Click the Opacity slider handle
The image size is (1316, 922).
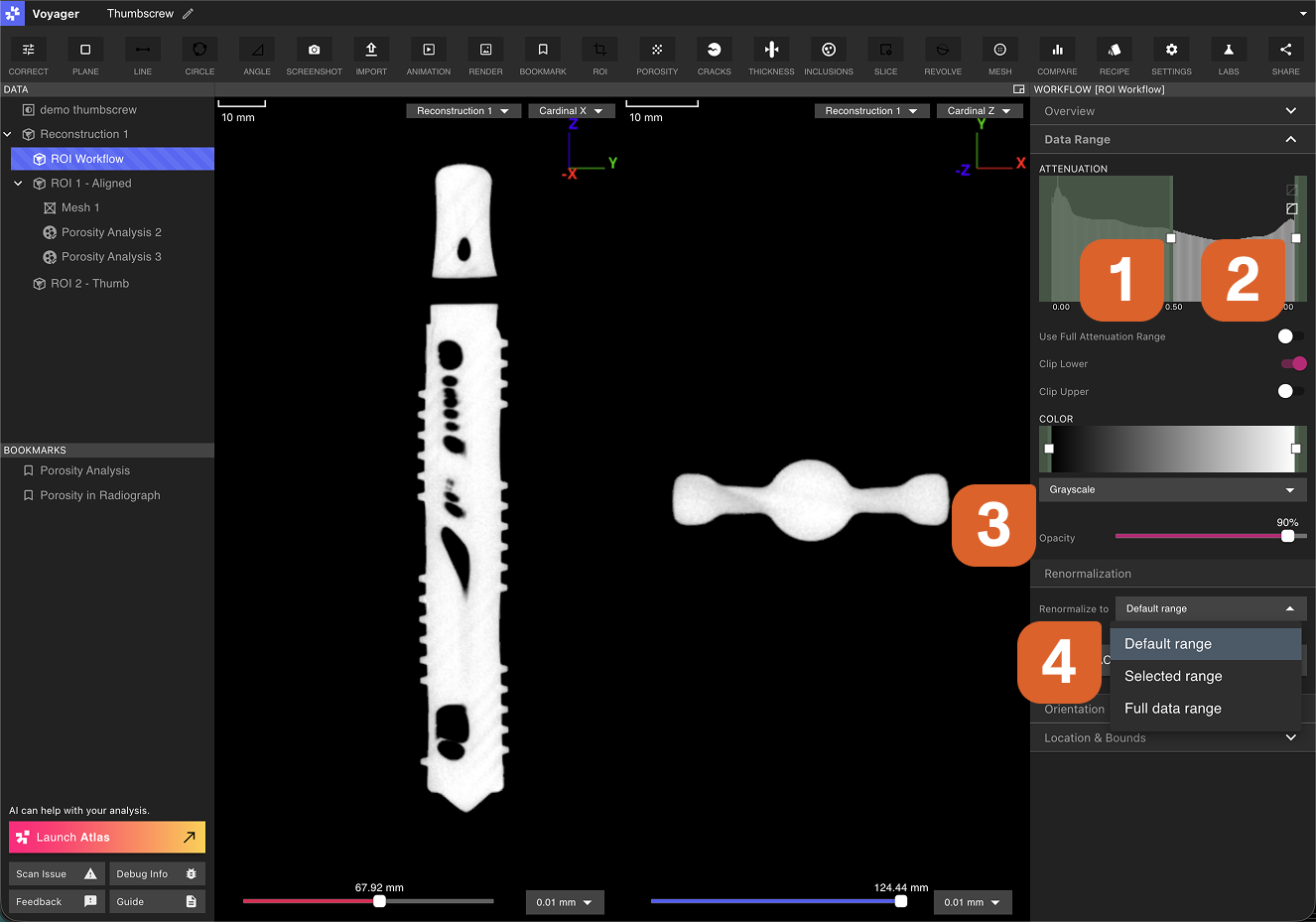(x=1287, y=536)
